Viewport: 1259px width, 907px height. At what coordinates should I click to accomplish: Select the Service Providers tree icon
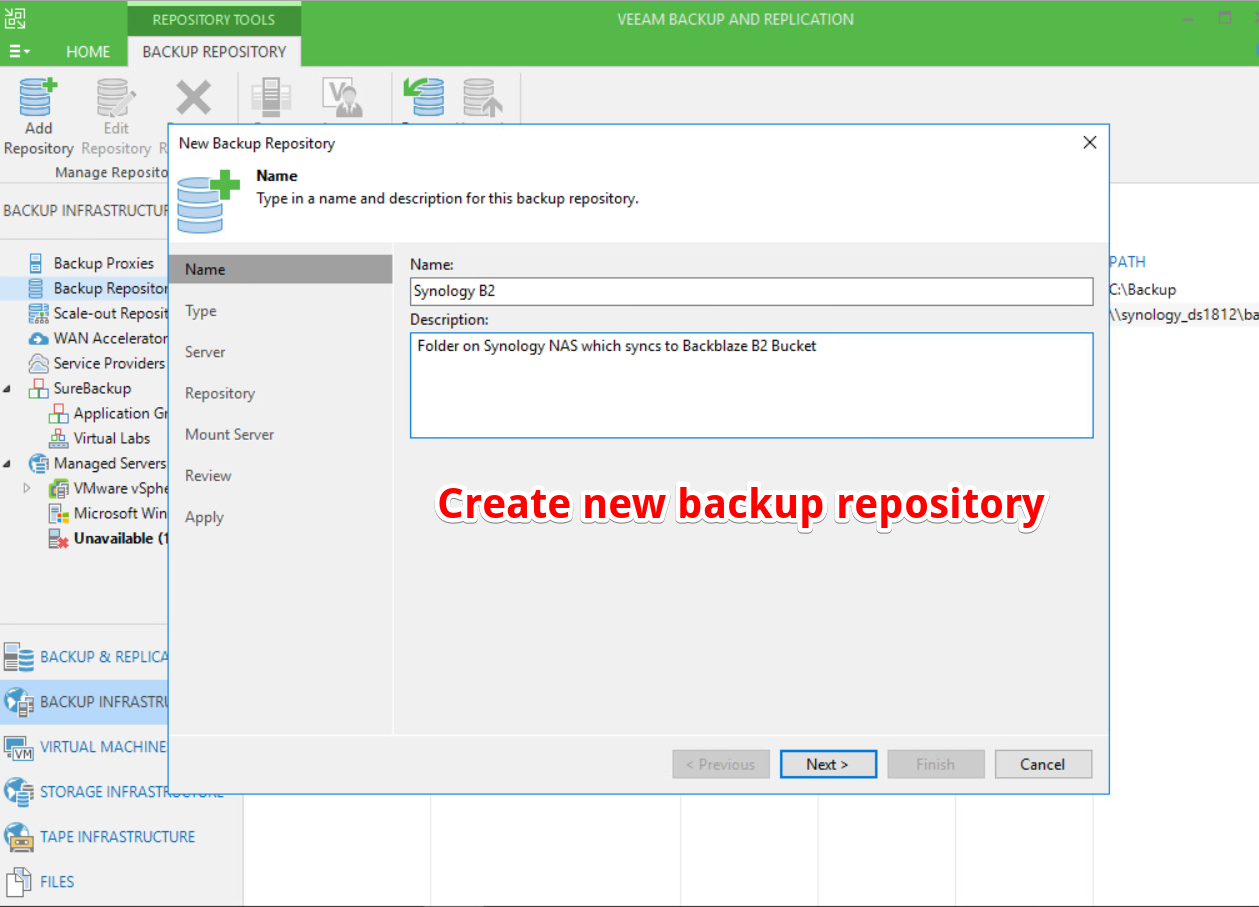point(38,363)
